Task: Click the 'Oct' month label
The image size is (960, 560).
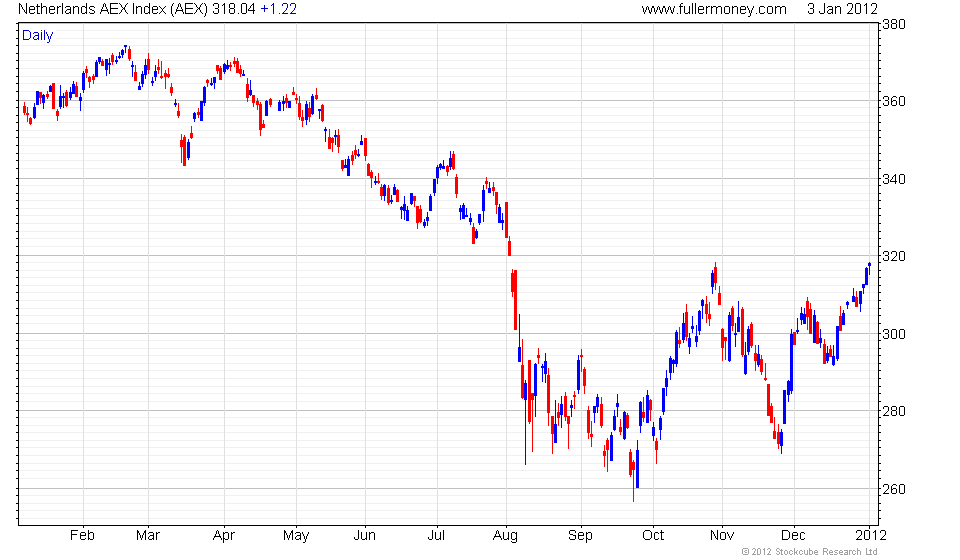Action: (653, 536)
